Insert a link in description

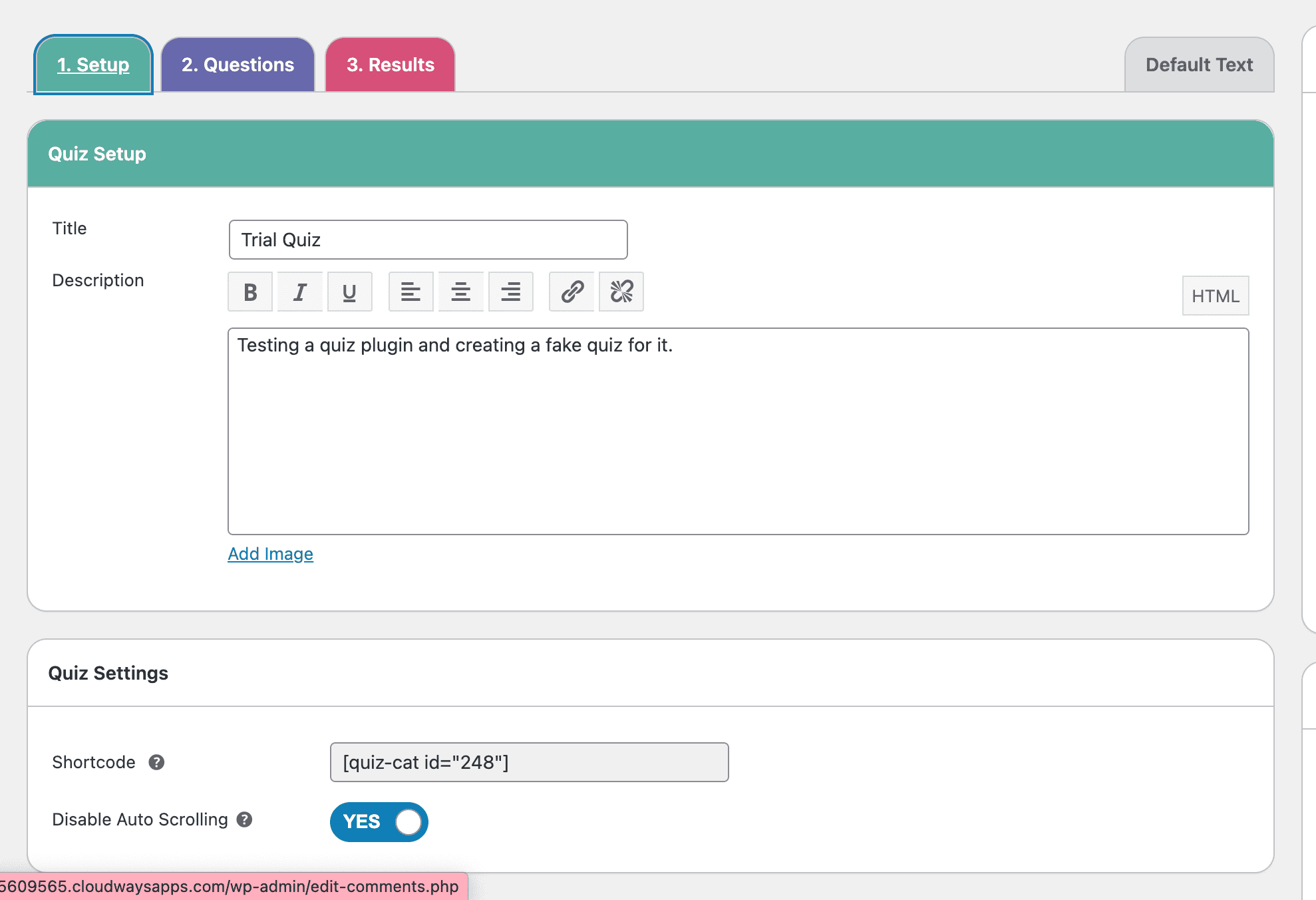coord(572,292)
